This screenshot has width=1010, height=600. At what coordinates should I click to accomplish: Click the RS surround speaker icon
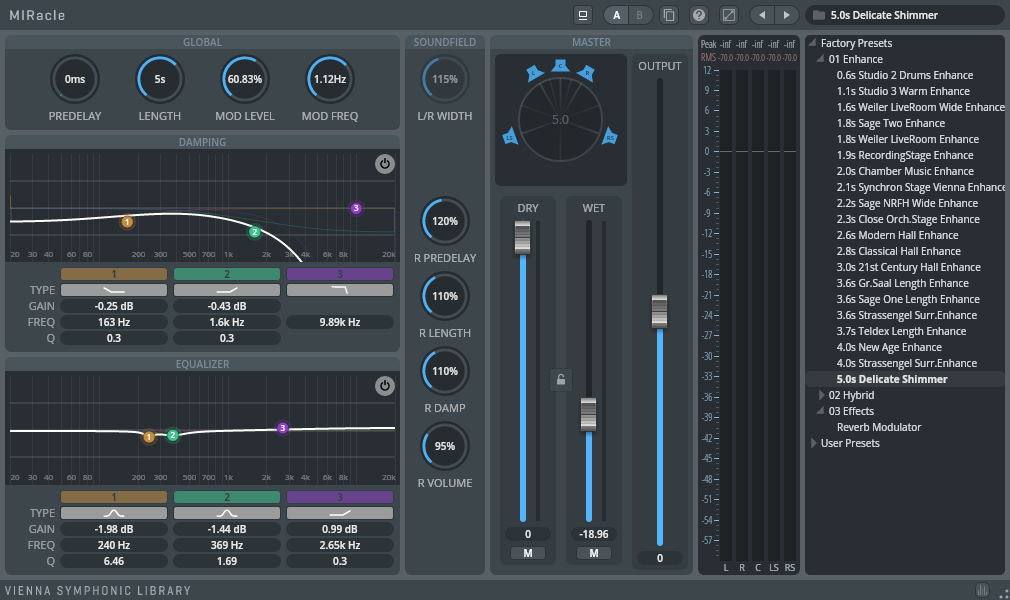click(609, 136)
